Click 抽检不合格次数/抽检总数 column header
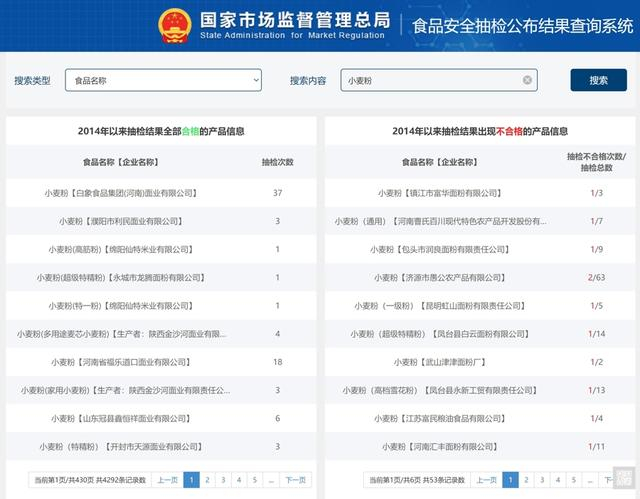Image resolution: width=640 pixels, height=499 pixels. [596, 162]
